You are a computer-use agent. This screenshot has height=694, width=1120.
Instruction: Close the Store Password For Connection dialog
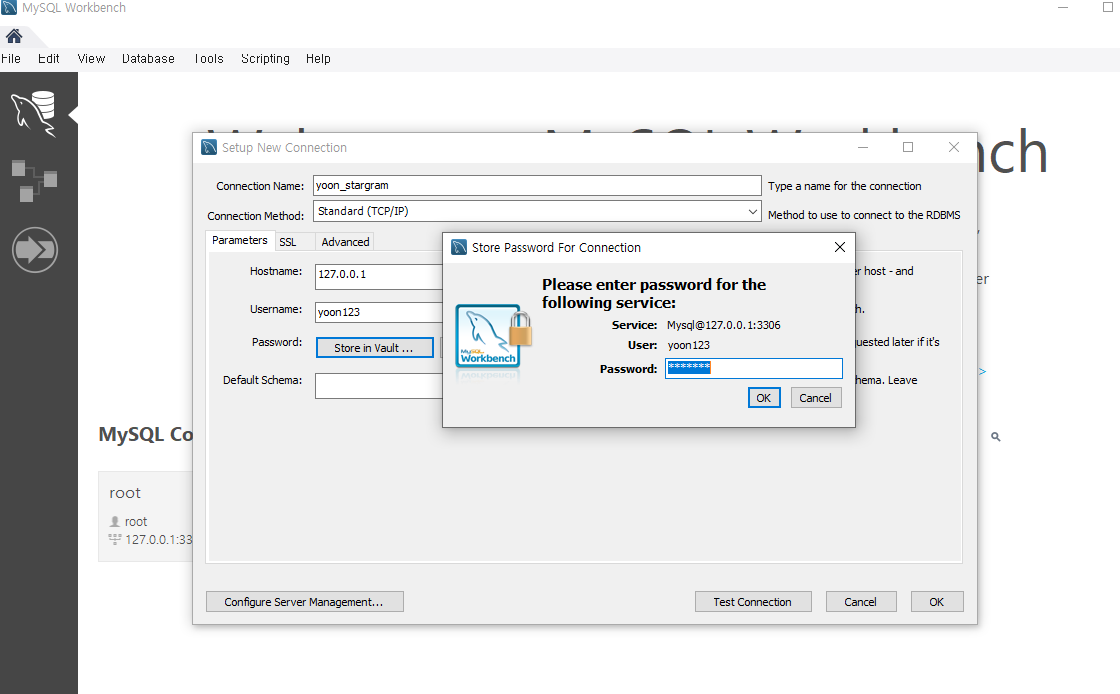point(839,247)
